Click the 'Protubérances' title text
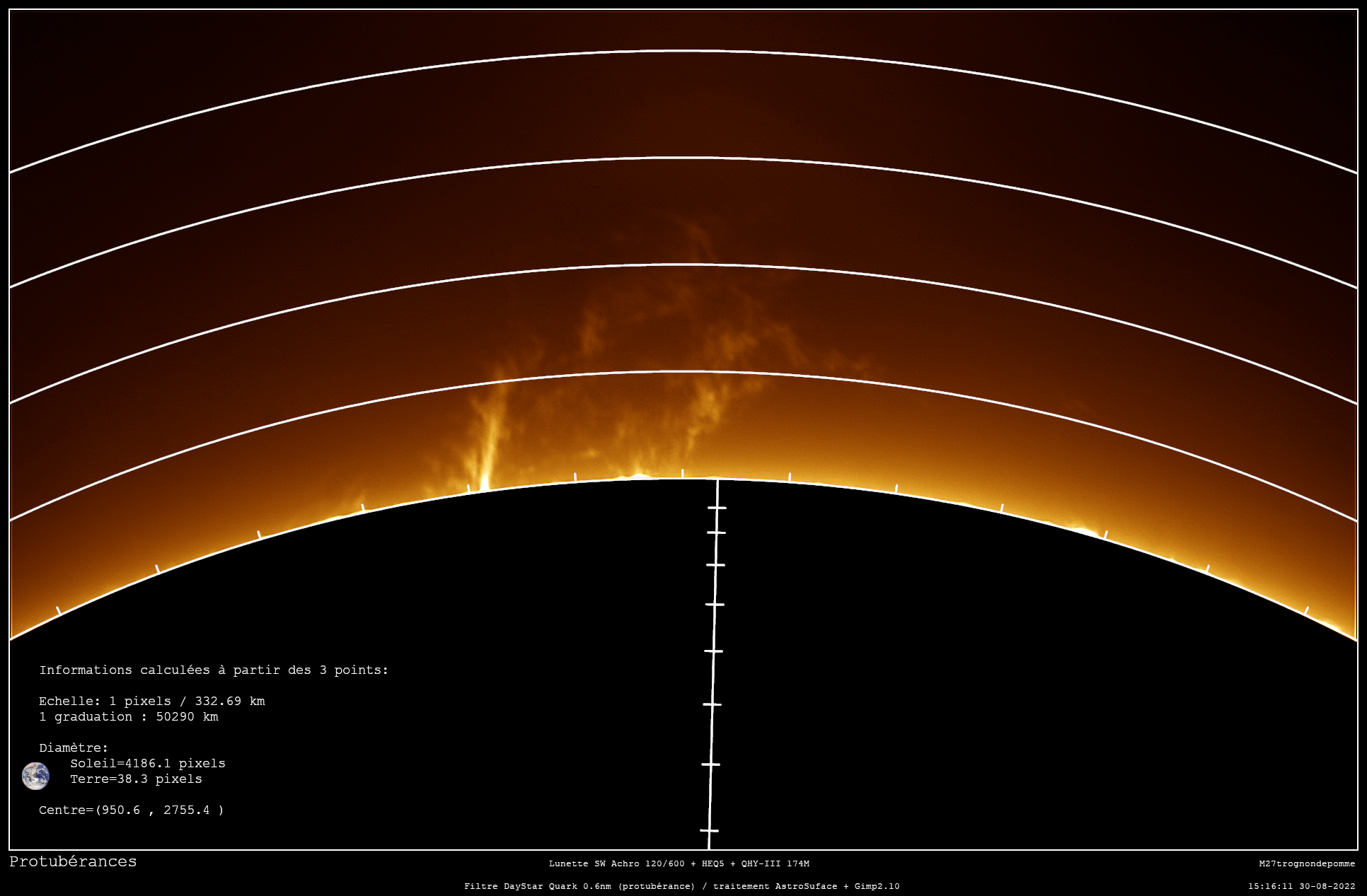 click(x=73, y=861)
